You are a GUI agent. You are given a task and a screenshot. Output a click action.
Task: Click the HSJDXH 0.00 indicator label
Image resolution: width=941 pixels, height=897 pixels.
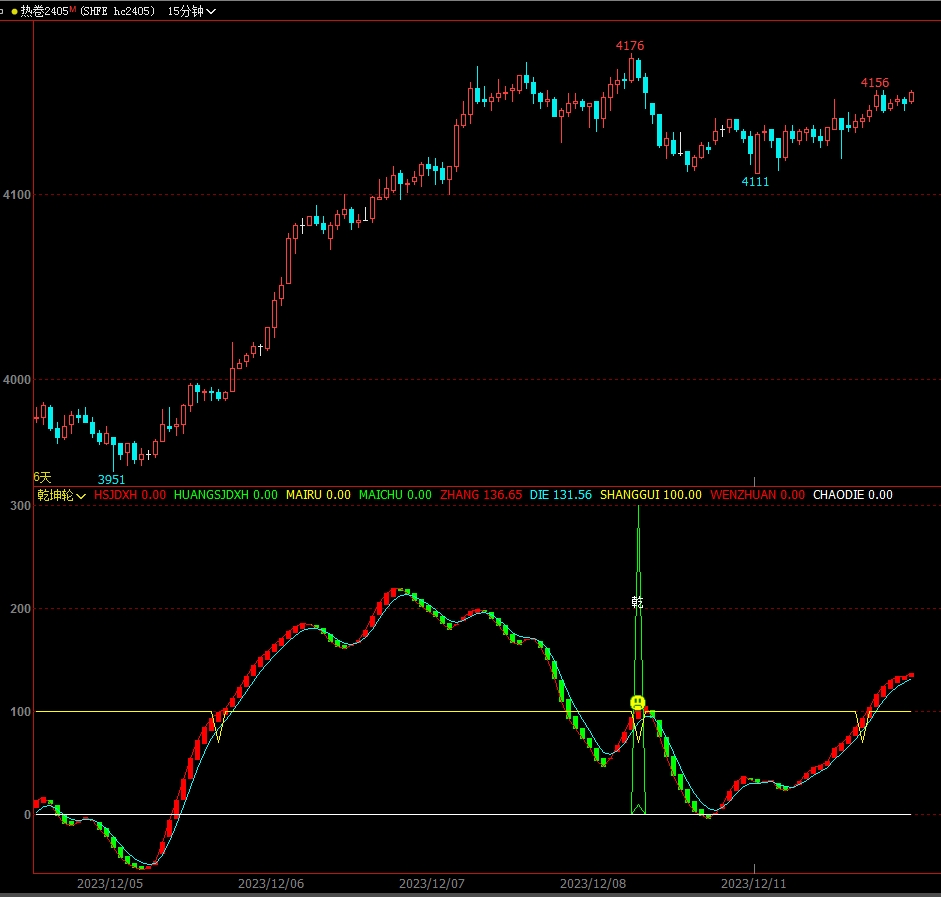pyautogui.click(x=130, y=495)
